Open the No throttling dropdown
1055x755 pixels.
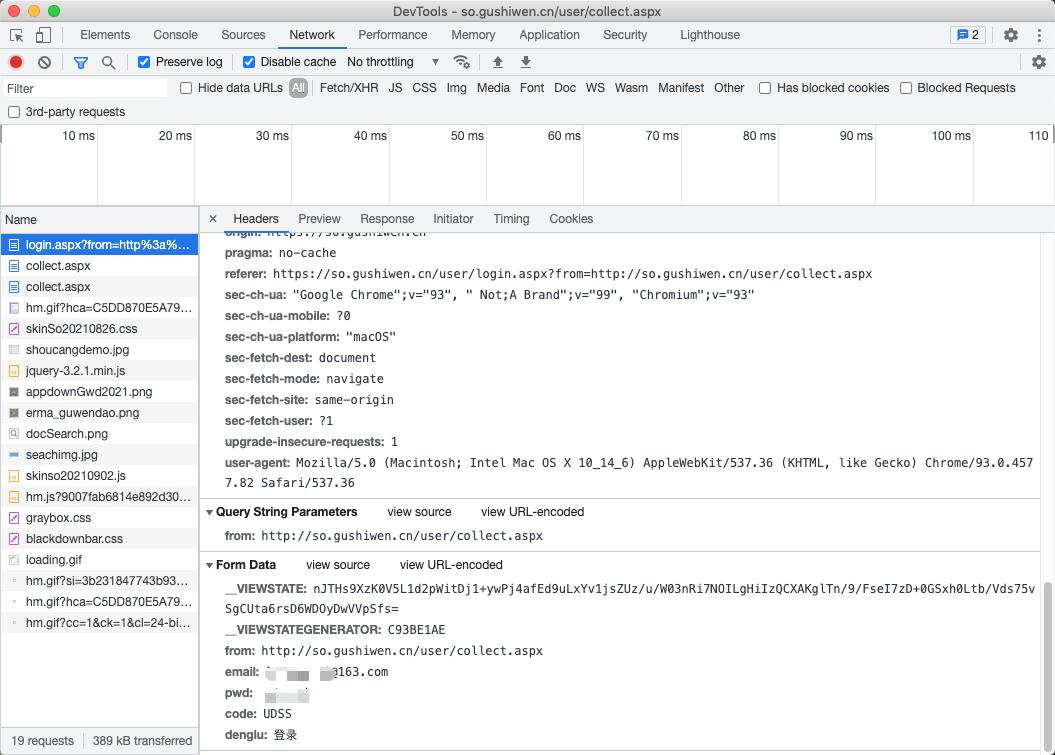pyautogui.click(x=393, y=62)
